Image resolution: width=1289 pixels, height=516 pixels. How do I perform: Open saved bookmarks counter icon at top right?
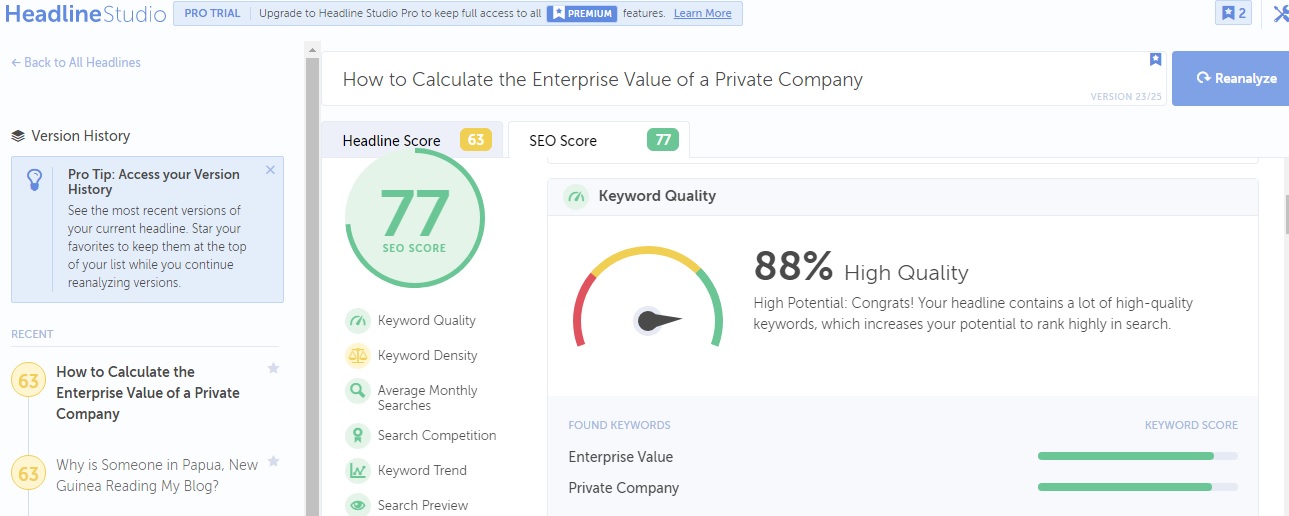(1233, 13)
